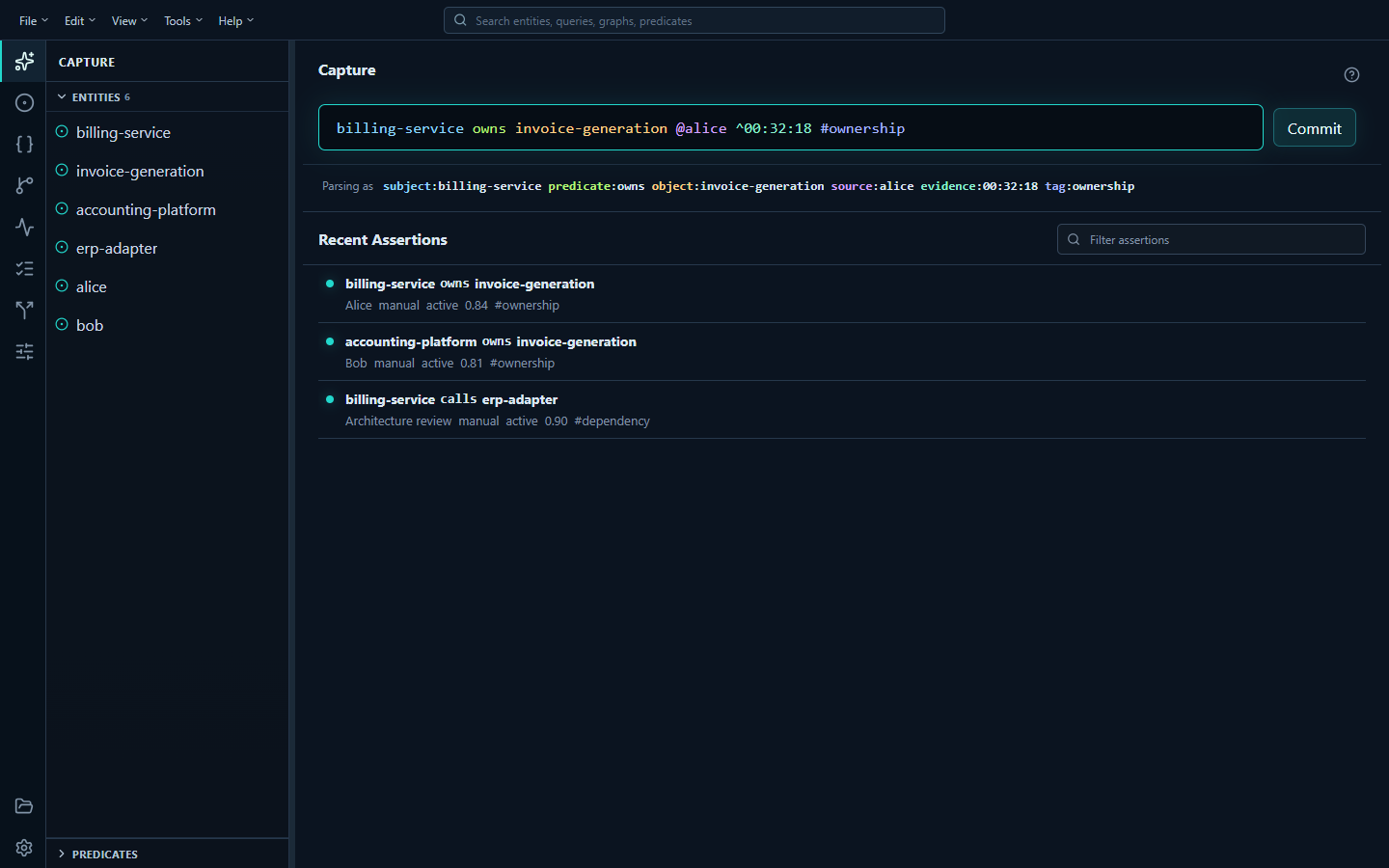Click the Filter assertions input
1389x868 pixels.
coord(1212,239)
